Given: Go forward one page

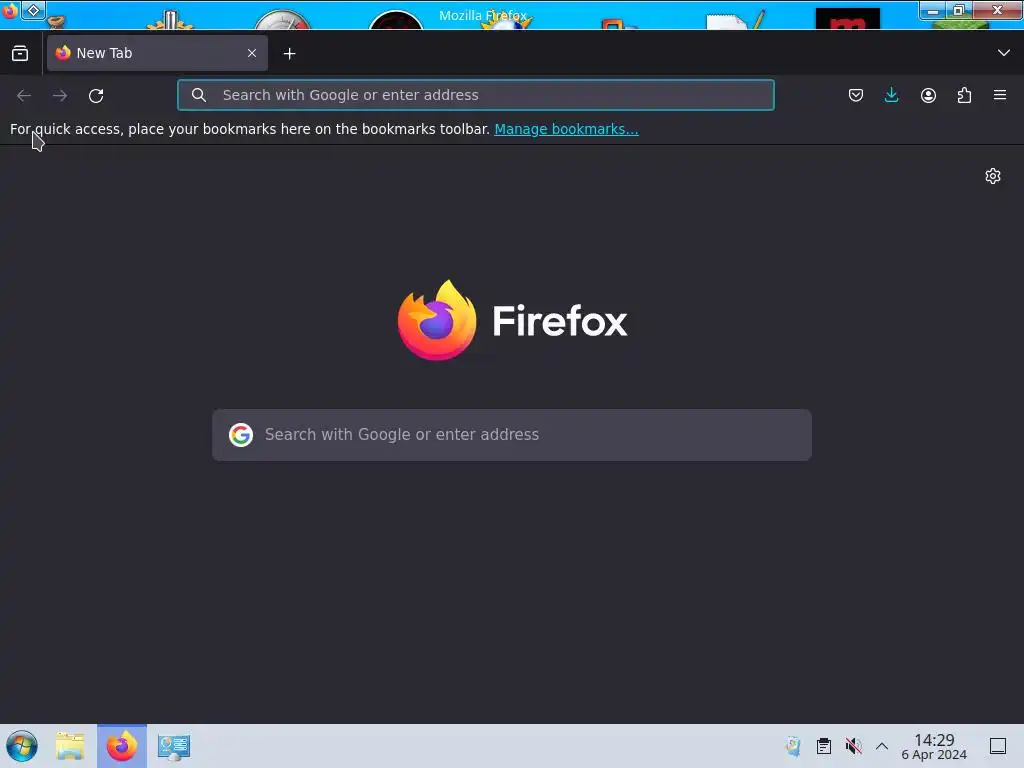Looking at the screenshot, I should coord(60,95).
